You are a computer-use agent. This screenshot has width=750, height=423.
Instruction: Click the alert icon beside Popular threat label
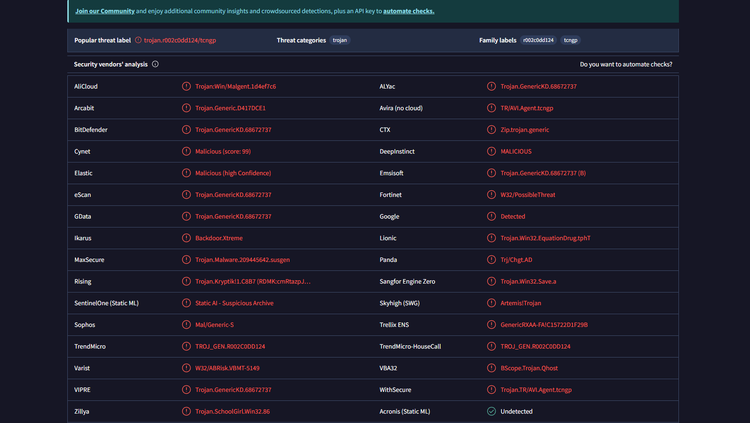(138, 40)
